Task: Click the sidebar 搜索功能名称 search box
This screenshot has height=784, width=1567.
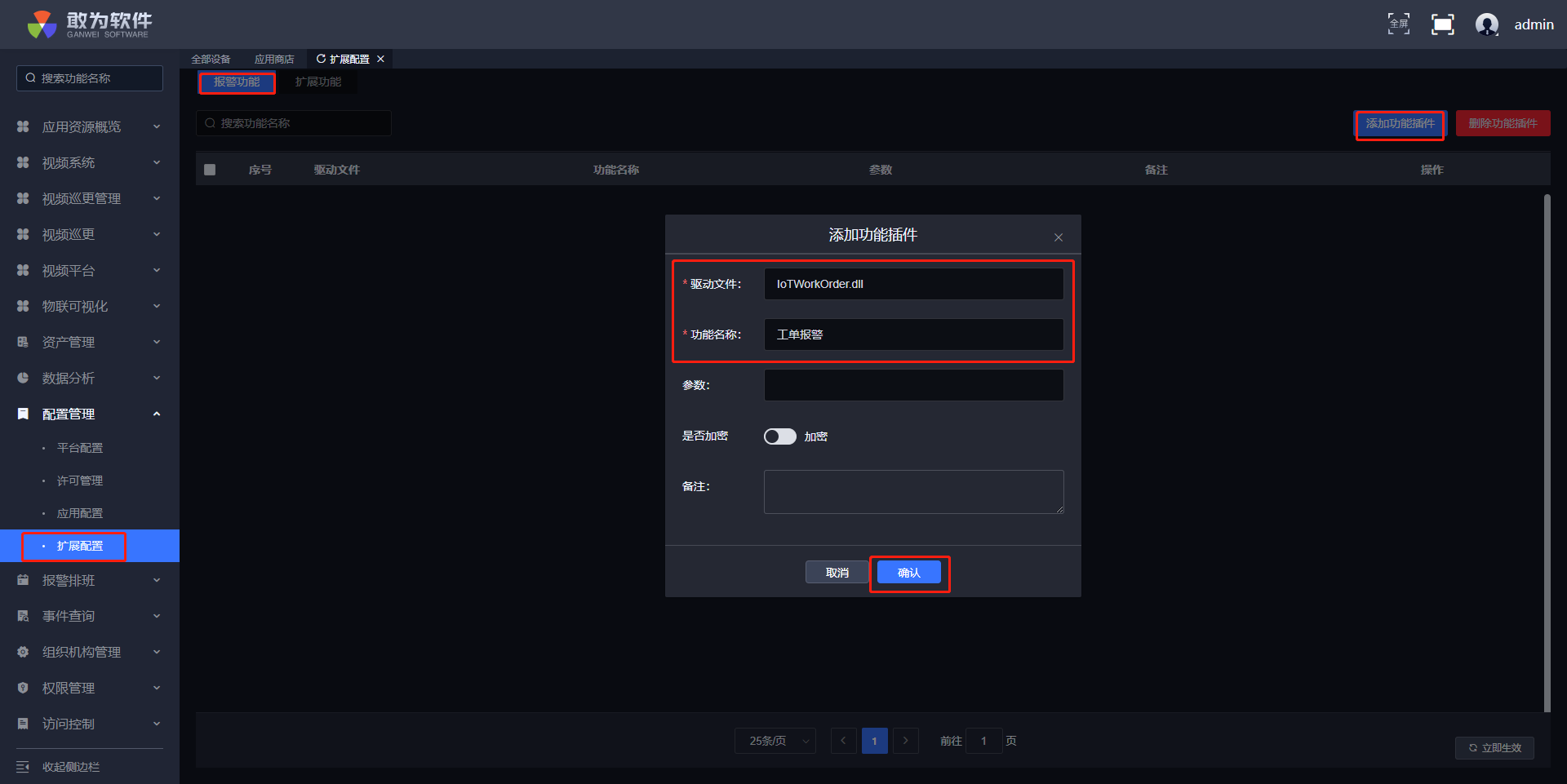Action: [x=90, y=78]
